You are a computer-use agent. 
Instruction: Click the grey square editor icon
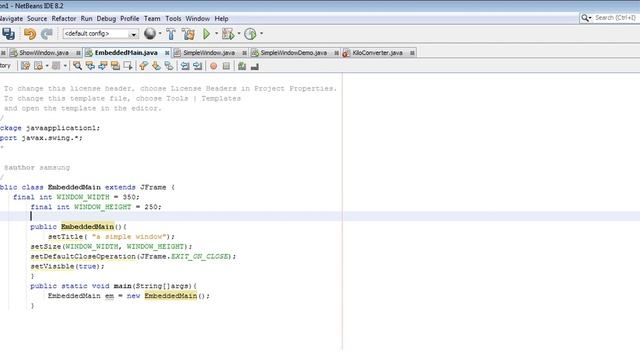pos(56,66)
